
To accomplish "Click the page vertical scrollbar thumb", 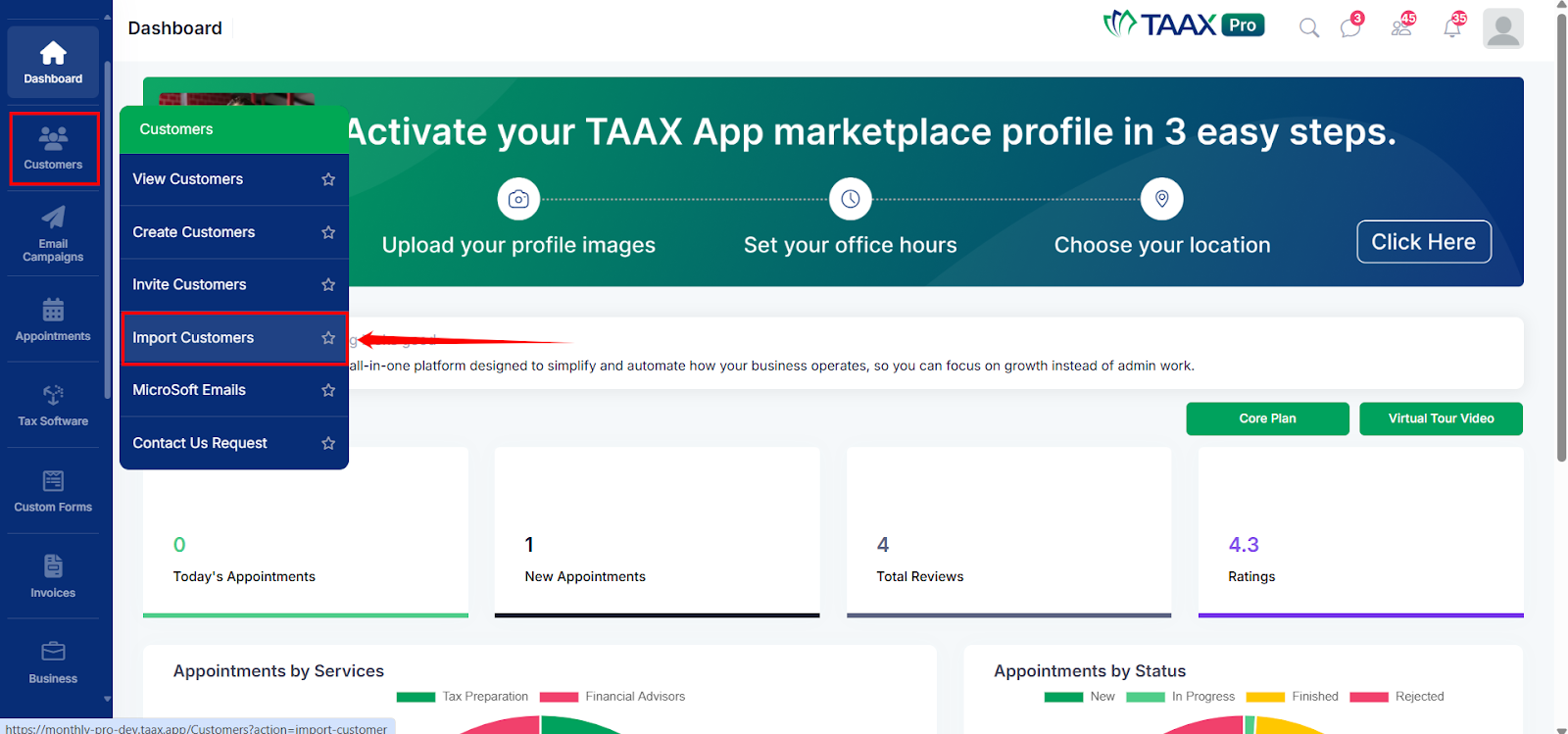I will coord(1561,236).
